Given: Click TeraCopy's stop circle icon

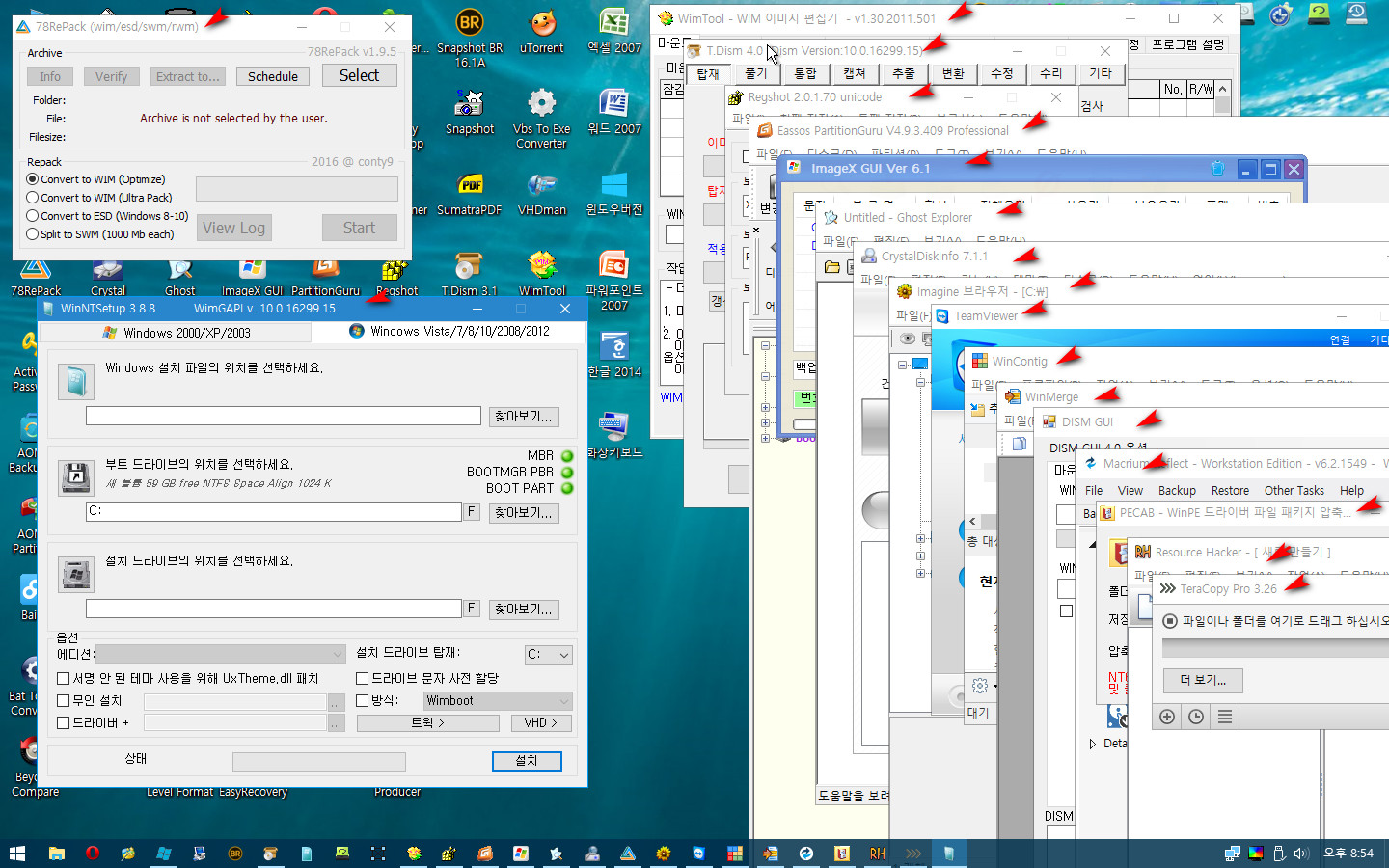Looking at the screenshot, I should point(1170,621).
